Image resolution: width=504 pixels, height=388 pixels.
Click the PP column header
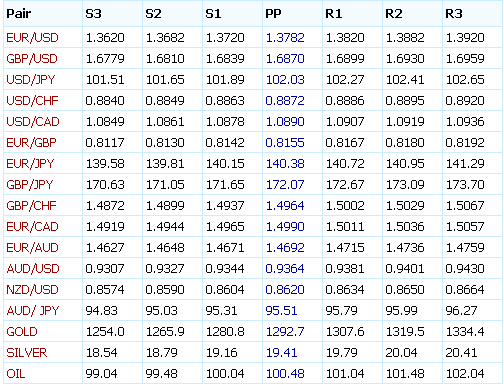[273, 14]
